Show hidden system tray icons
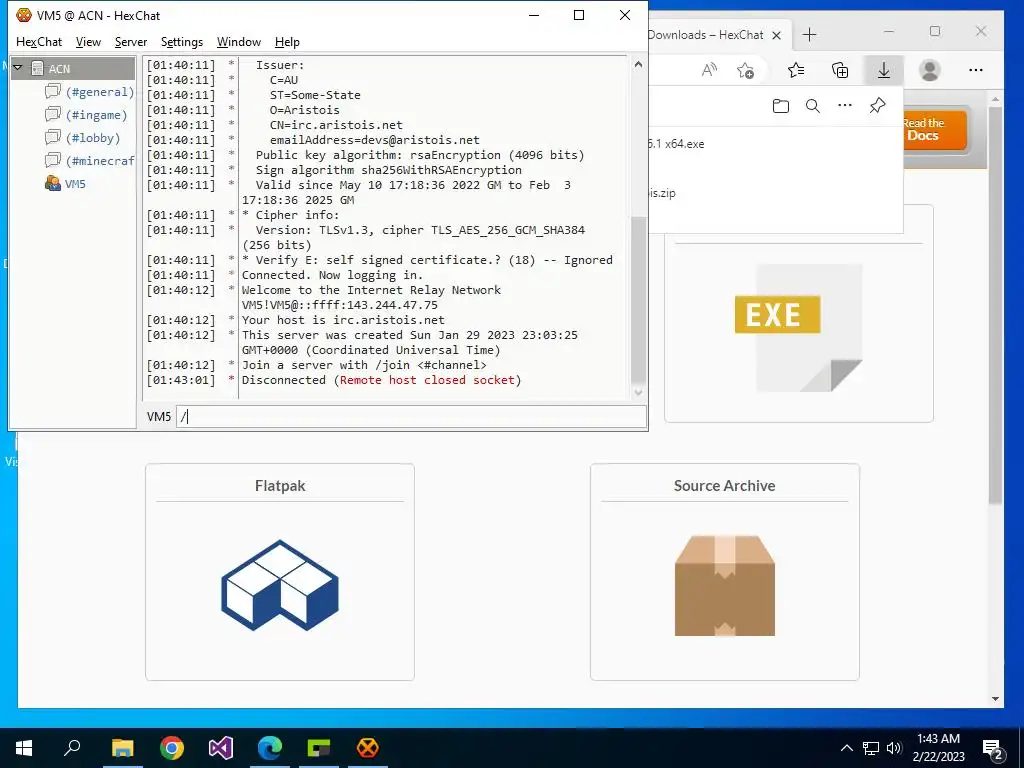 [x=846, y=748]
